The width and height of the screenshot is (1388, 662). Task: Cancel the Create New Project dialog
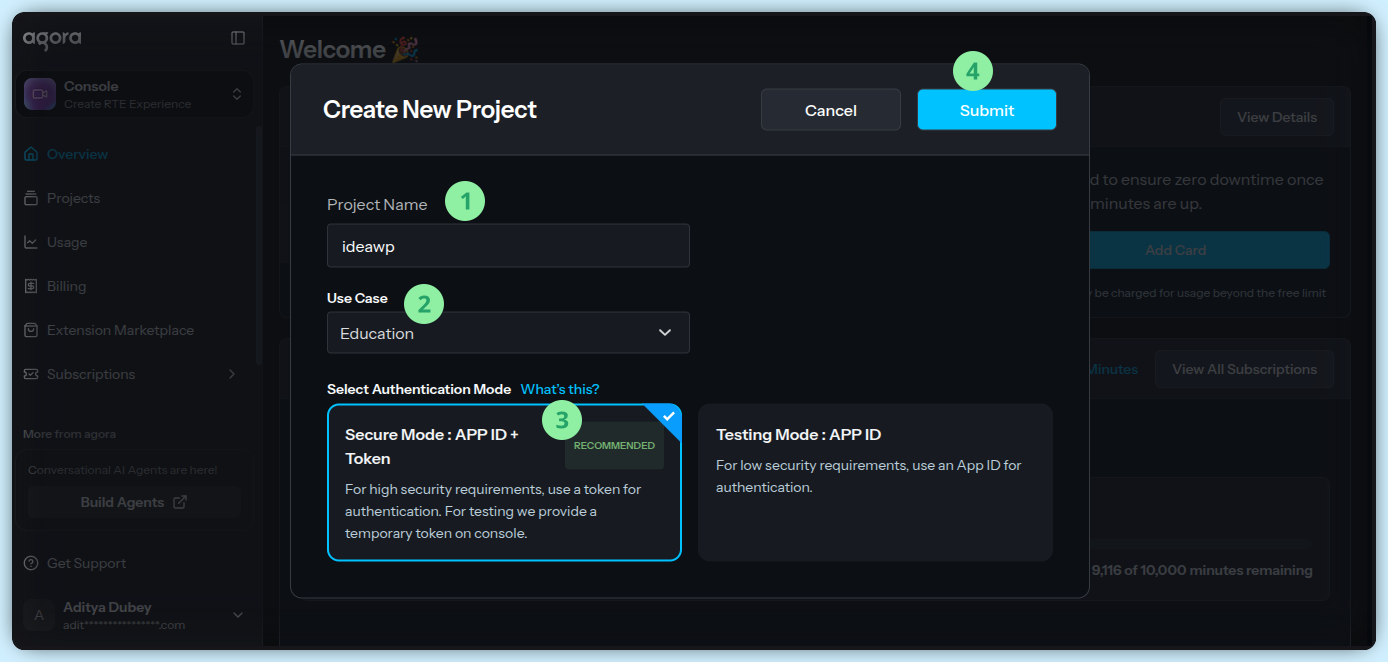pyautogui.click(x=830, y=110)
